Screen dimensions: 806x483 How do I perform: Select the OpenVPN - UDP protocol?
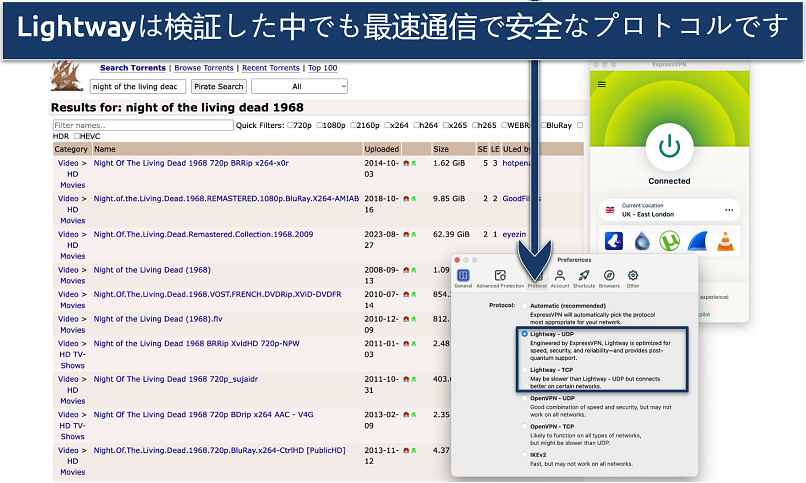(x=525, y=397)
